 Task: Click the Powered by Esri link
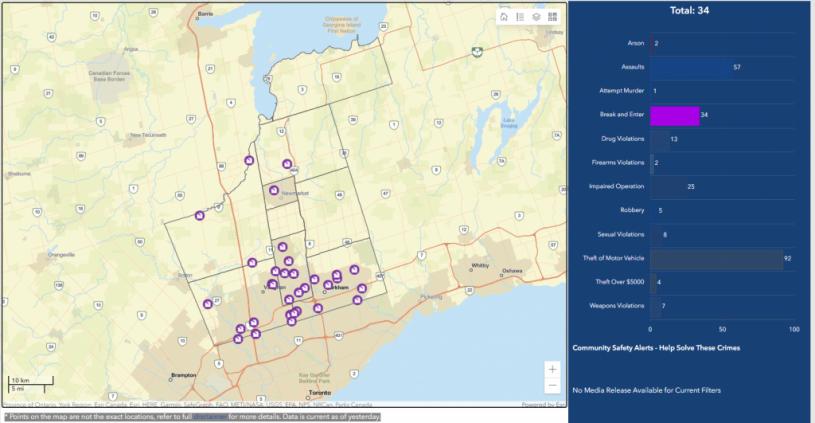(544, 405)
